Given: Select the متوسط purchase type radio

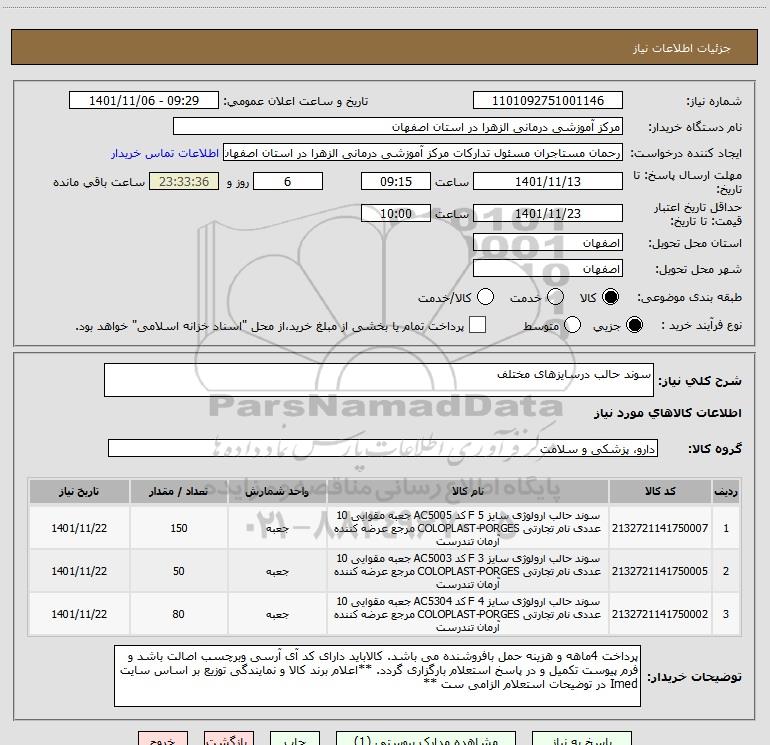Looking at the screenshot, I should pyautogui.click(x=572, y=325).
